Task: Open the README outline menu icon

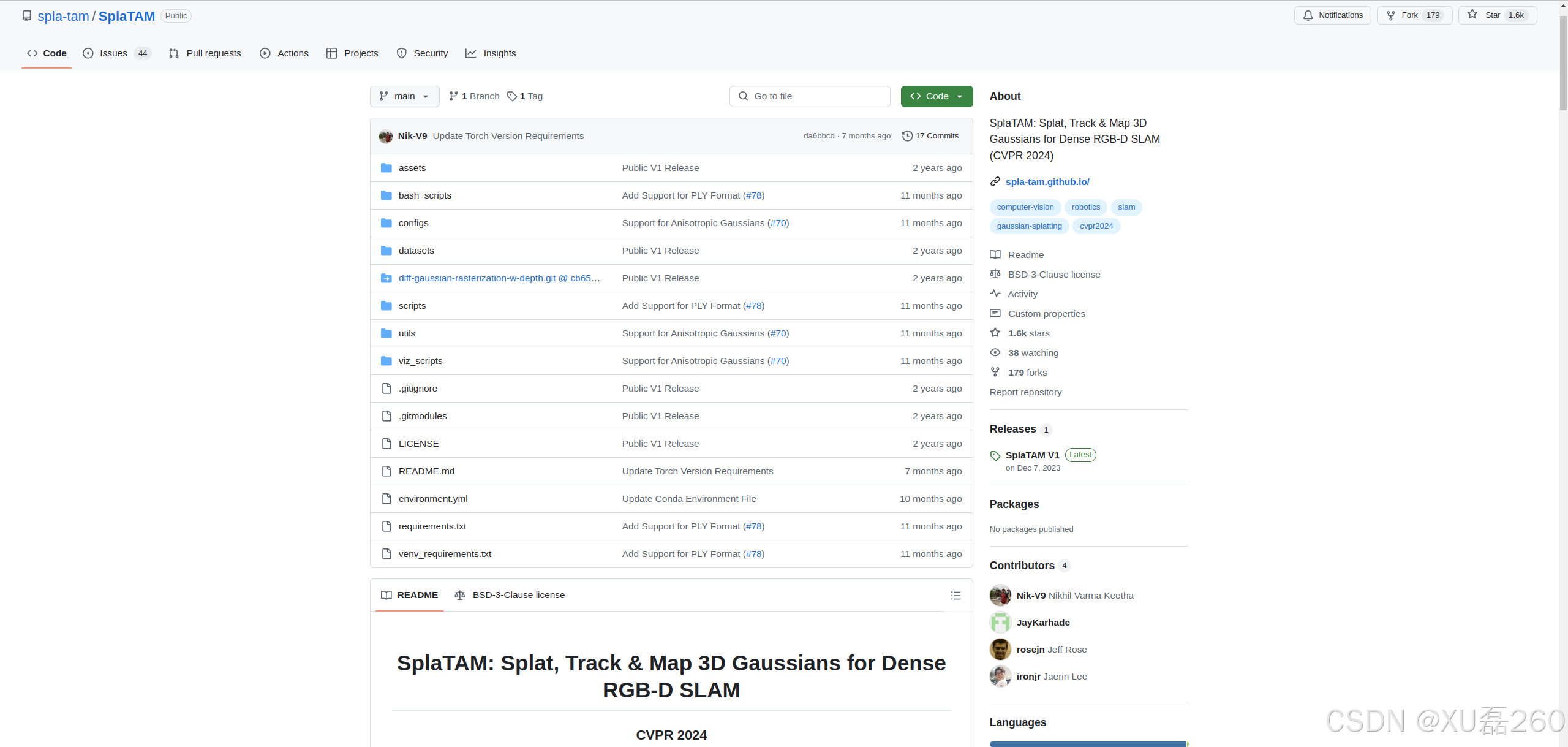Action: 956,595
